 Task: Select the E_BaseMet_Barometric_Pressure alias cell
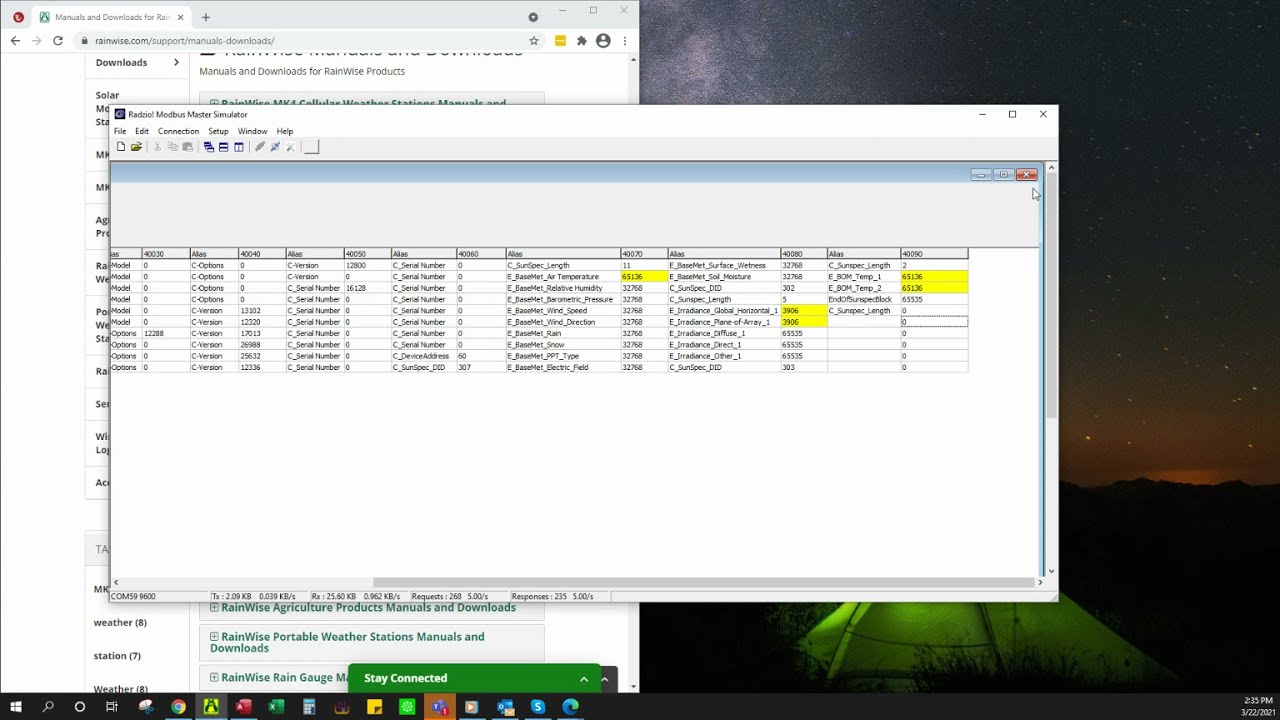pos(563,299)
